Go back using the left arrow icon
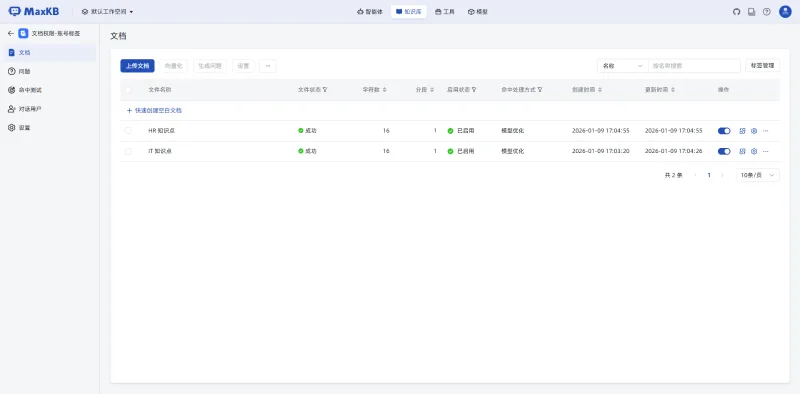800x394 pixels. click(11, 33)
